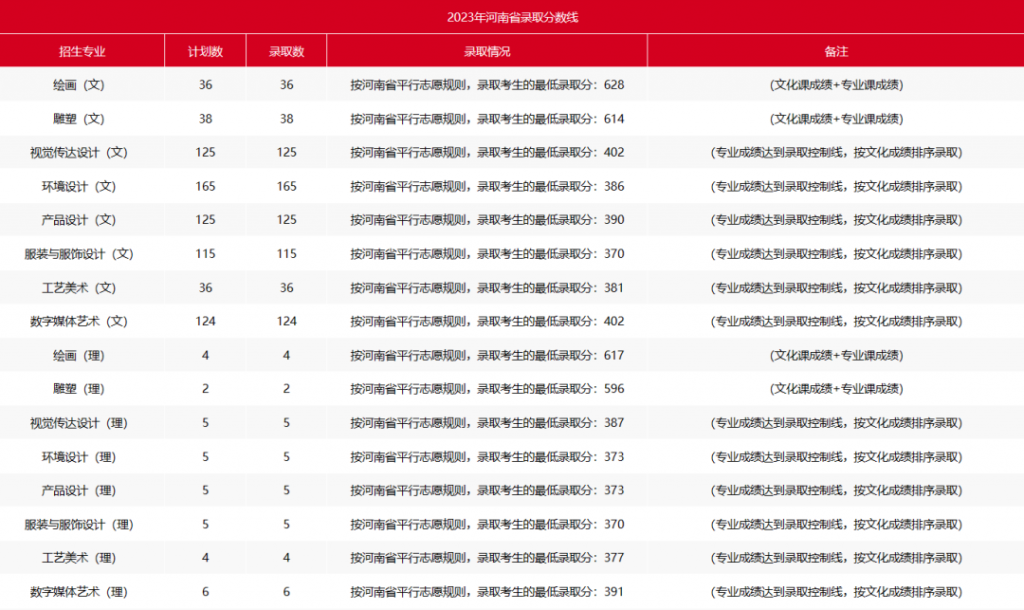Click the 计划数 value "115" in 服装与服饰设计（文） row
Image resolution: width=1024 pixels, height=610 pixels.
click(205, 254)
